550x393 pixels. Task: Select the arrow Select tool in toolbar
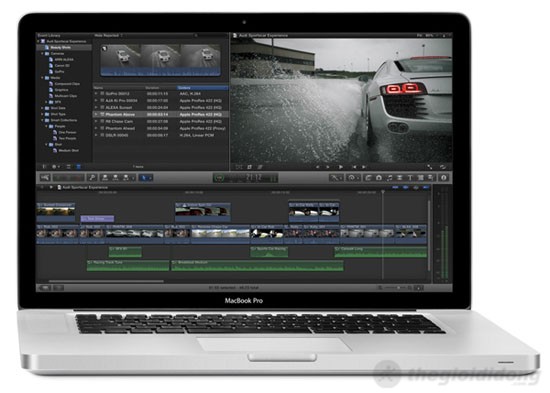143,178
